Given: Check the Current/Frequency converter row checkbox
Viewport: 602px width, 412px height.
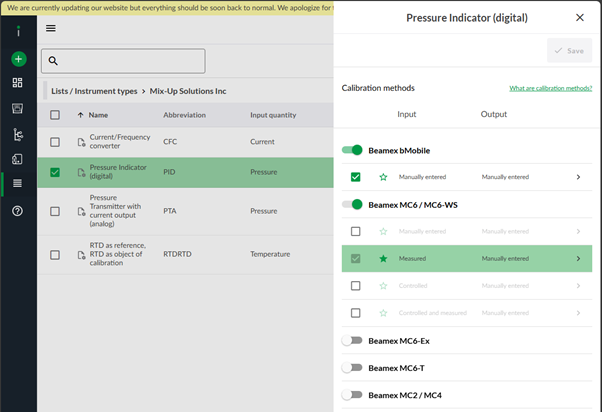Looking at the screenshot, I should (x=55, y=143).
